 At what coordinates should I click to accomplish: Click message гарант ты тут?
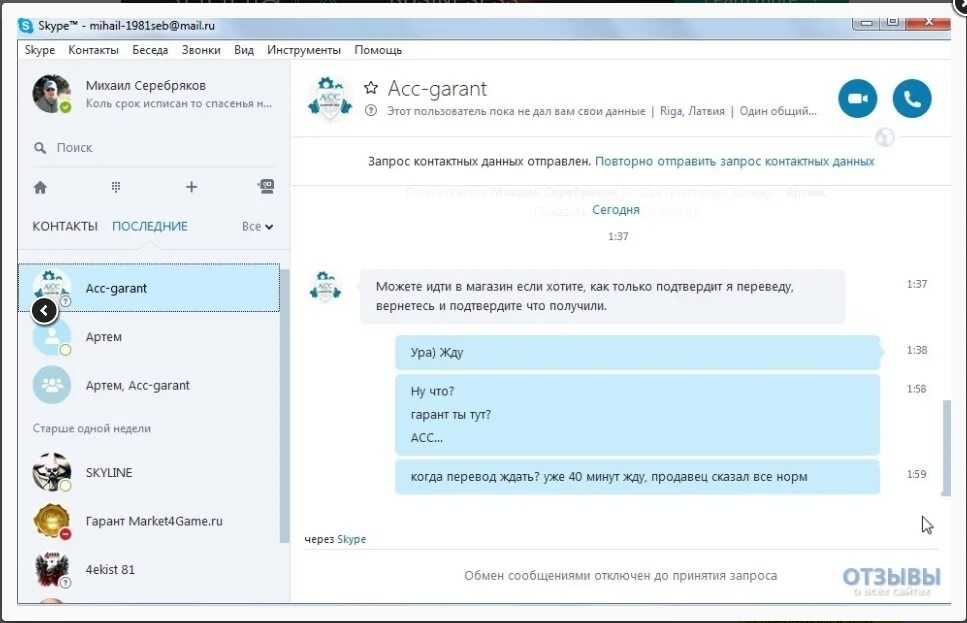pyautogui.click(x=451, y=415)
